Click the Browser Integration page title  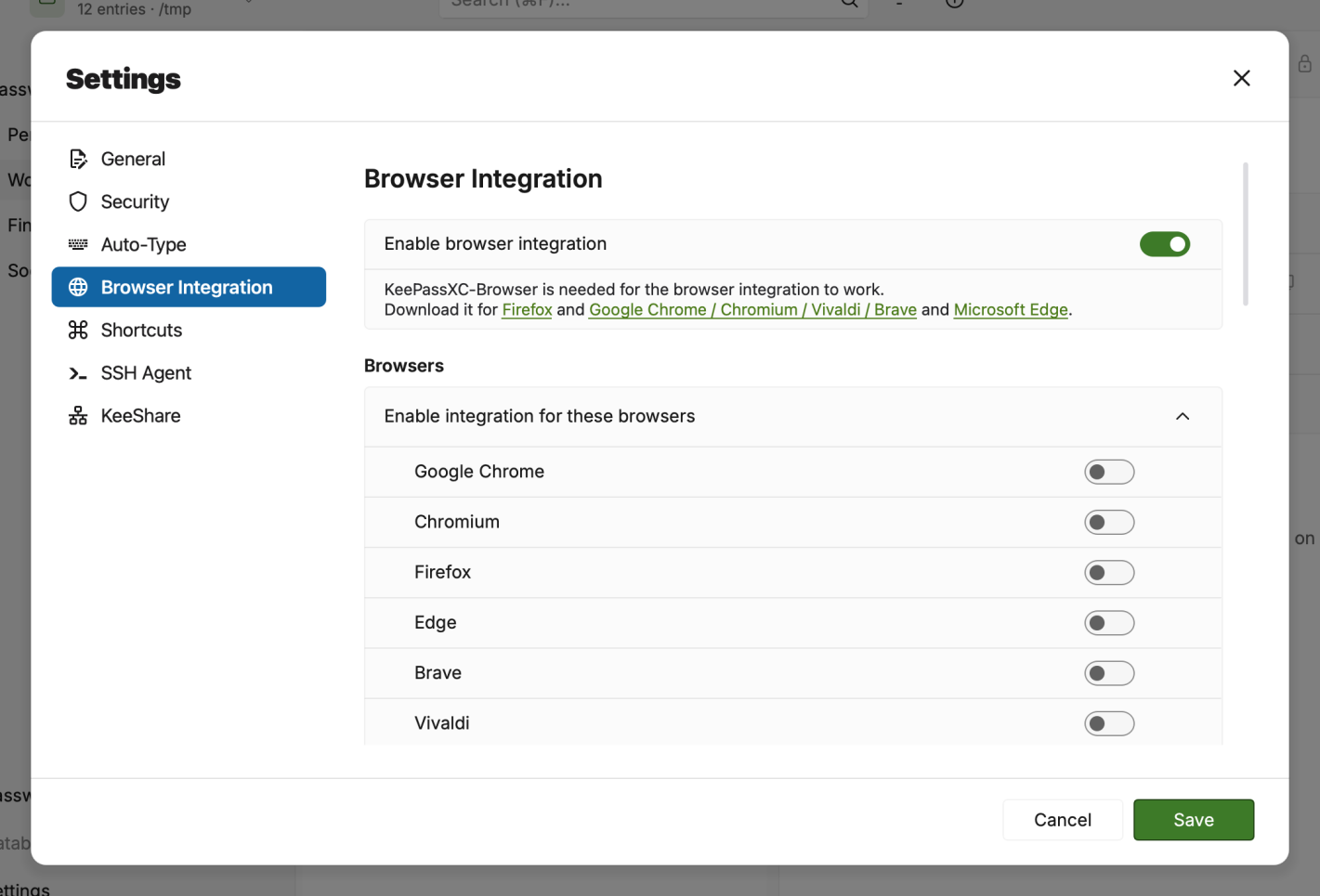click(x=483, y=178)
